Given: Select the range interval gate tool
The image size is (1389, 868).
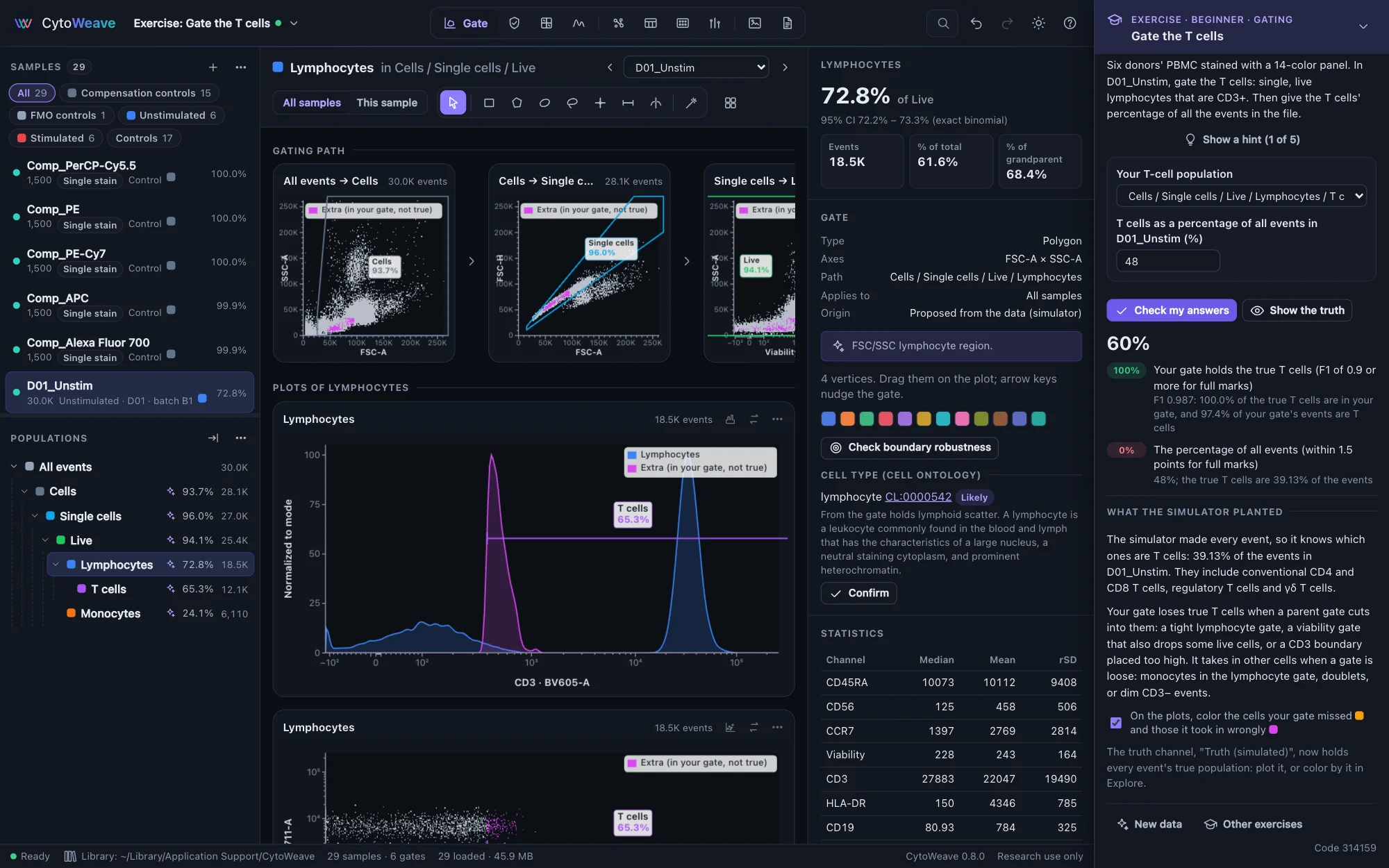Looking at the screenshot, I should click(x=628, y=103).
